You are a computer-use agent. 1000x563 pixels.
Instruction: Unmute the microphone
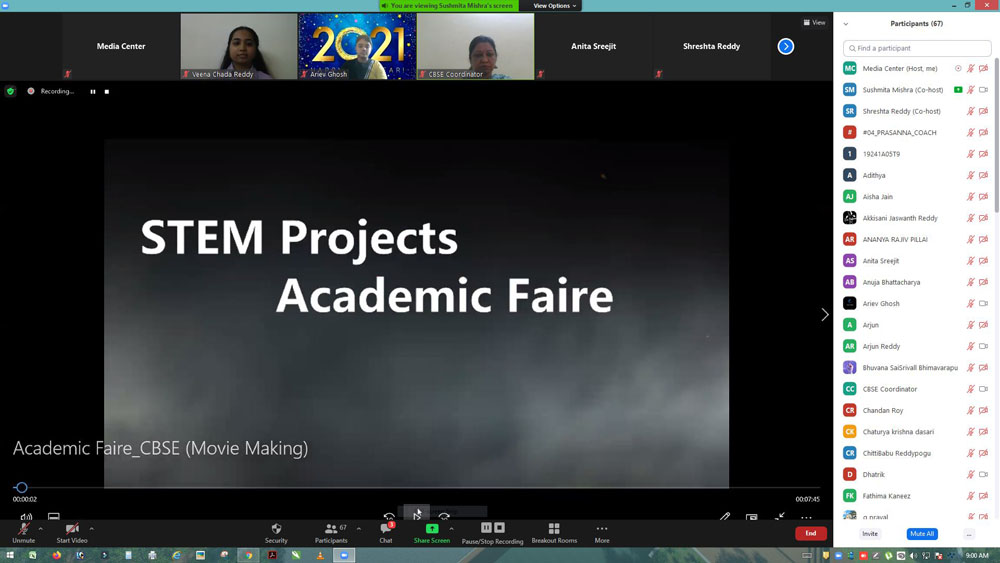coord(23,532)
